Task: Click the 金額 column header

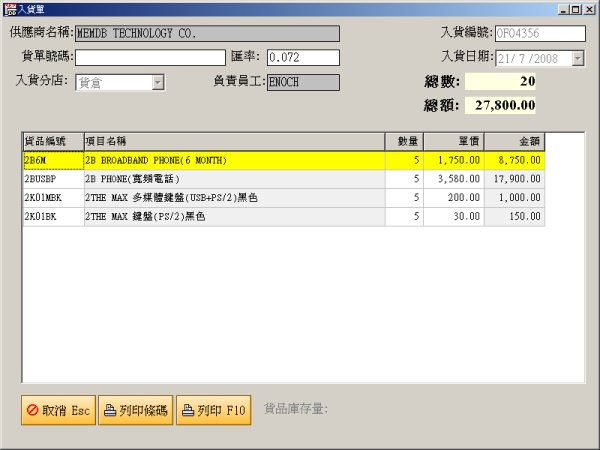Action: 515,142
